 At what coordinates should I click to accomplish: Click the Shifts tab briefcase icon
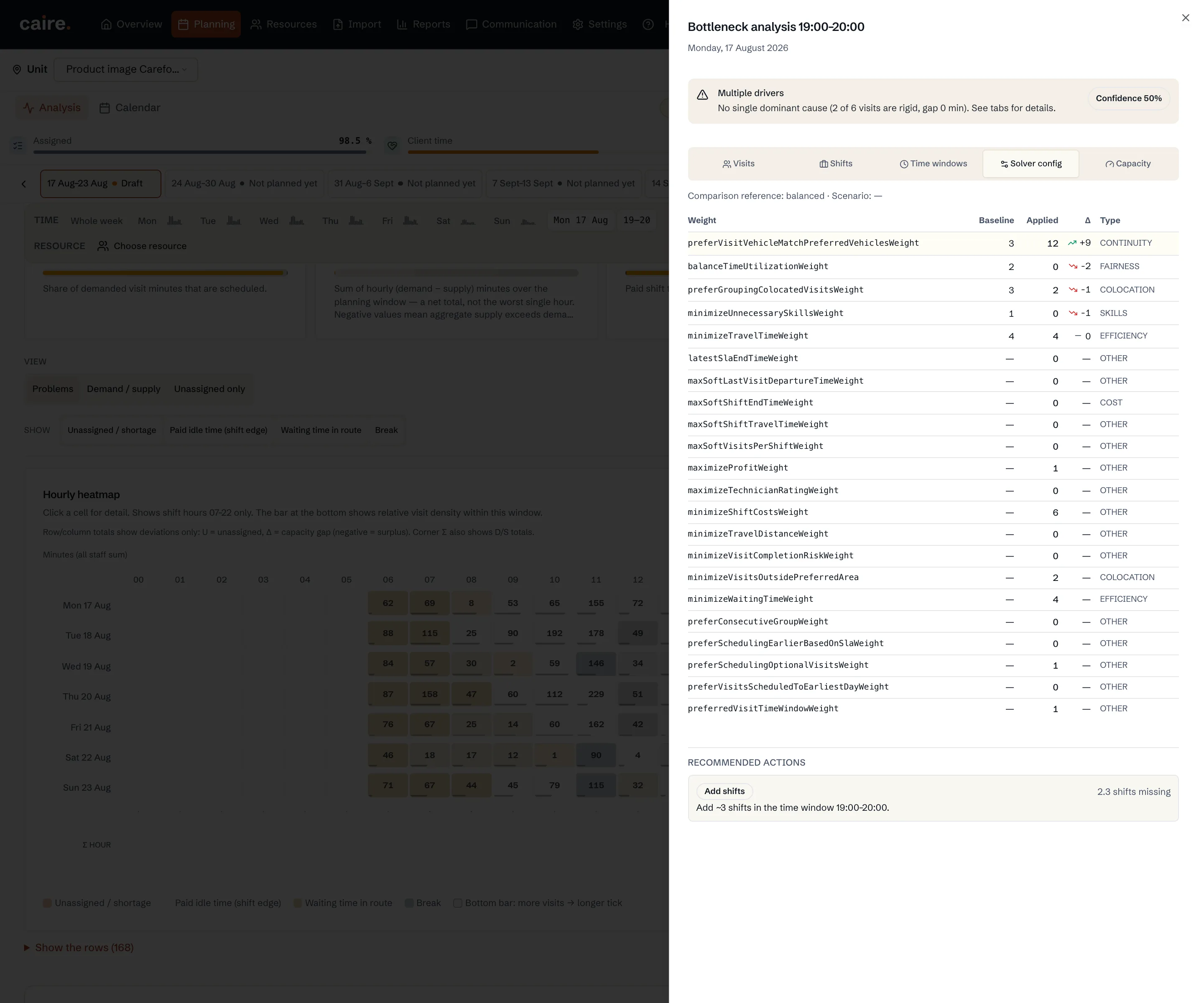click(x=823, y=164)
